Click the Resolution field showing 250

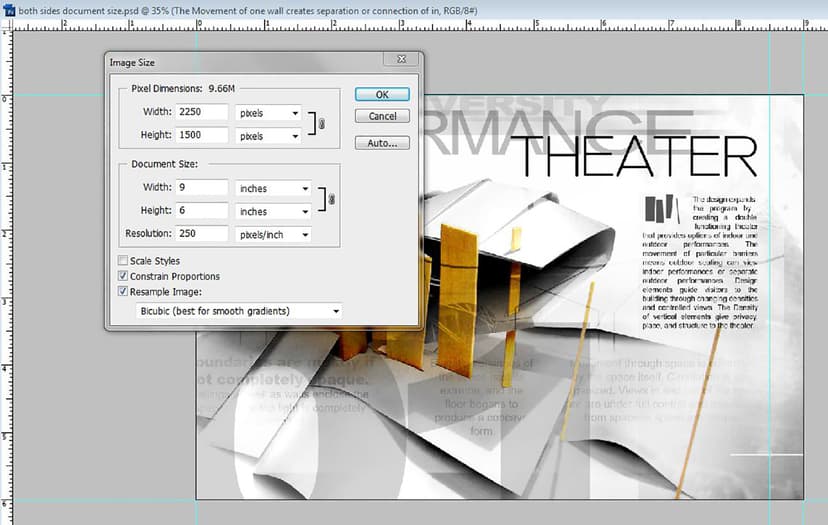click(x=201, y=234)
